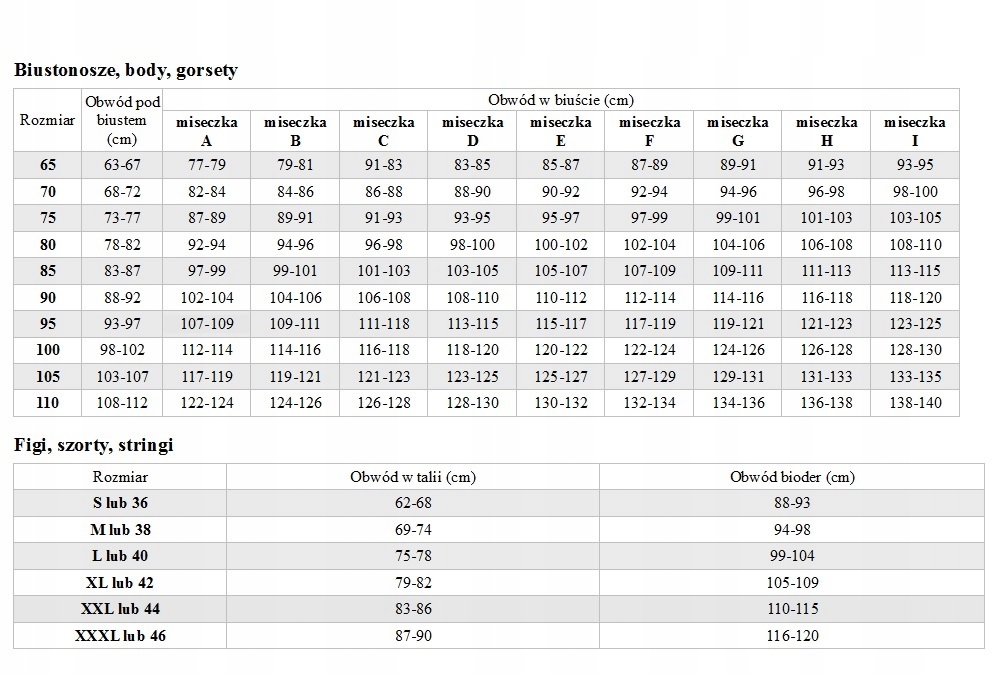Click the 62-68 waist measurement cell
The width and height of the screenshot is (999, 675).
[413, 503]
